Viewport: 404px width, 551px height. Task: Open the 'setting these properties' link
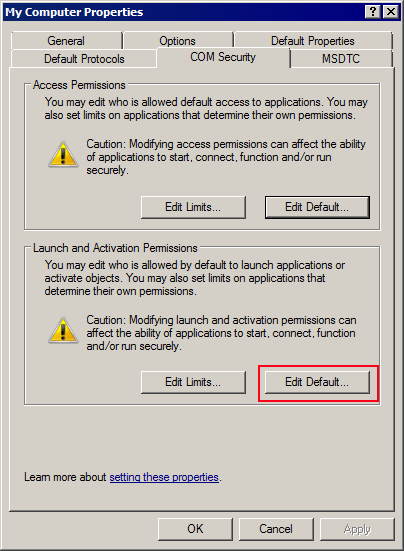click(164, 477)
